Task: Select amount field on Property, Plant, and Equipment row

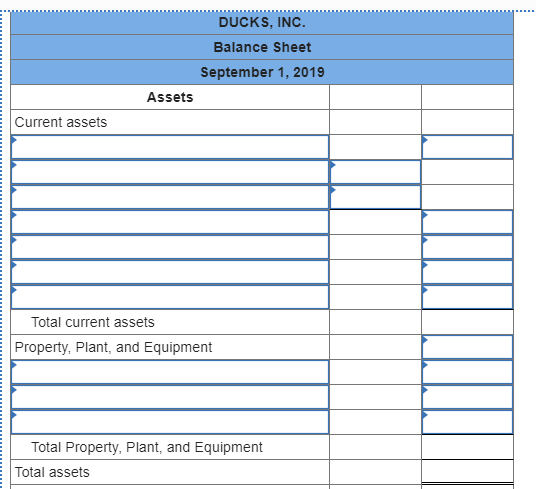Action: (x=467, y=347)
